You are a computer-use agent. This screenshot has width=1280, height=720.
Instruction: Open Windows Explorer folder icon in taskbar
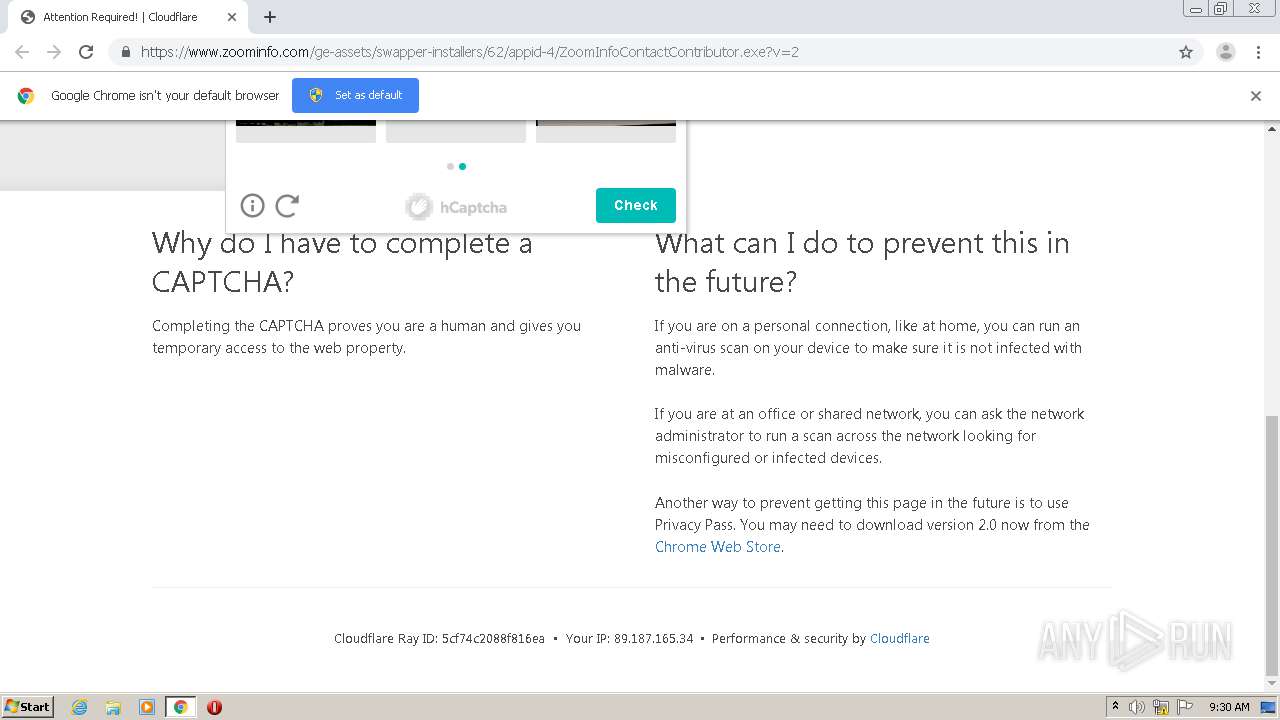pyautogui.click(x=113, y=707)
